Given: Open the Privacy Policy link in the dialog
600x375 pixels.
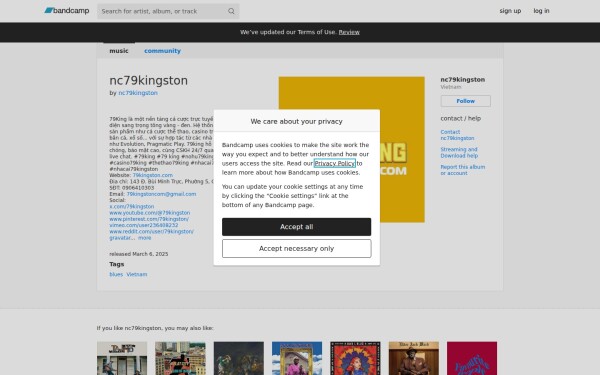Looking at the screenshot, I should click(334, 163).
